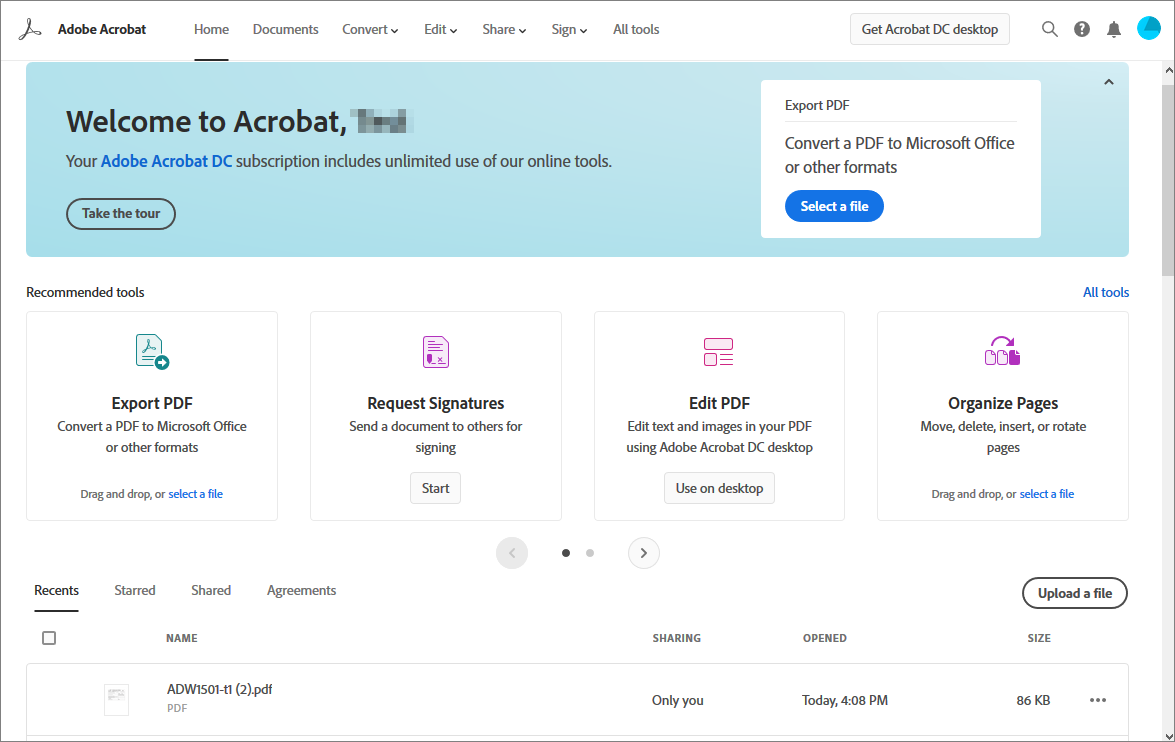Collapse the Welcome banner with the chevron
The image size is (1175, 742).
coord(1108,82)
